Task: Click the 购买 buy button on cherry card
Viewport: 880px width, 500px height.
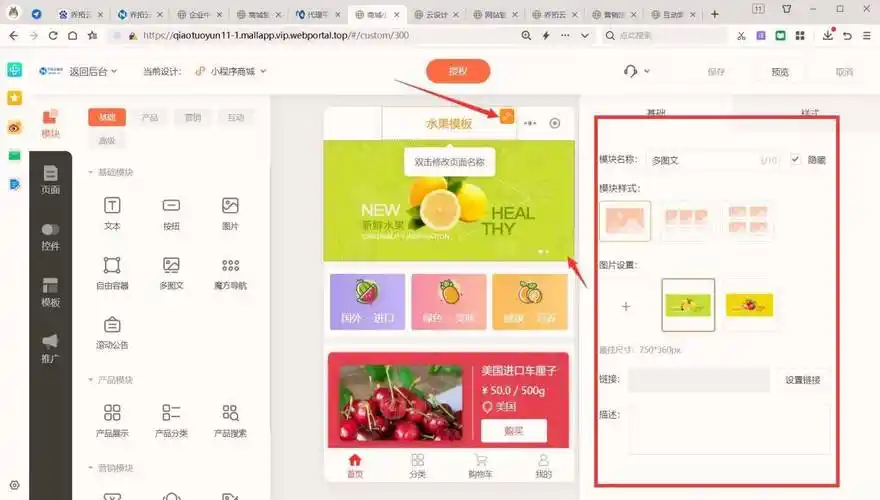Action: (514, 431)
